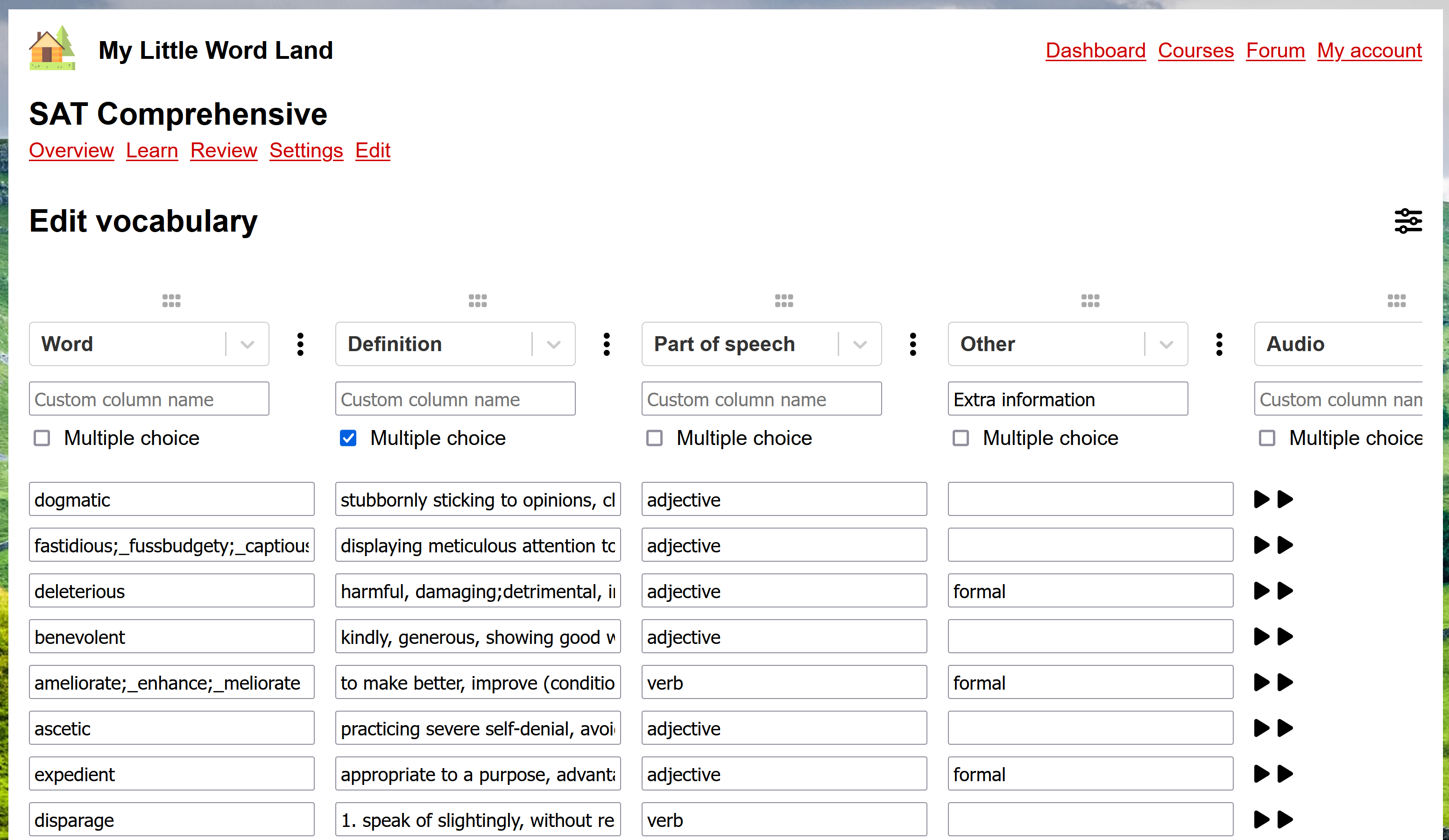Go to the course Edit tab

[373, 151]
